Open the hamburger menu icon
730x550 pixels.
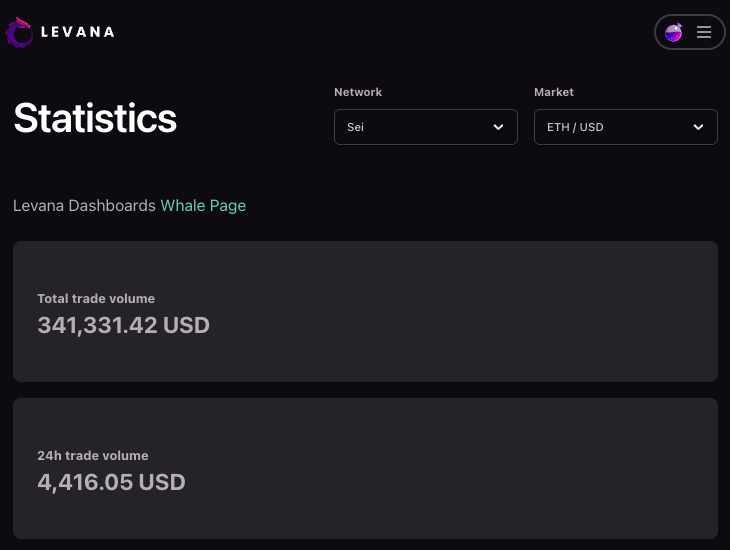704,32
